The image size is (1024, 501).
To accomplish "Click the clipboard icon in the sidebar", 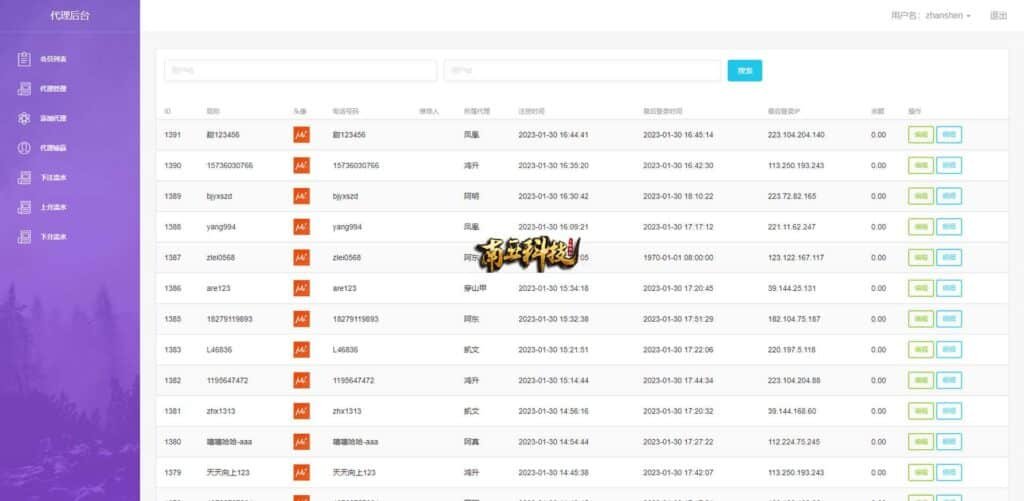I will (x=24, y=59).
